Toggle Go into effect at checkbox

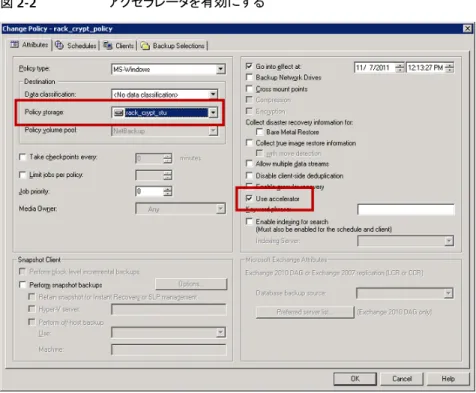pos(249,66)
